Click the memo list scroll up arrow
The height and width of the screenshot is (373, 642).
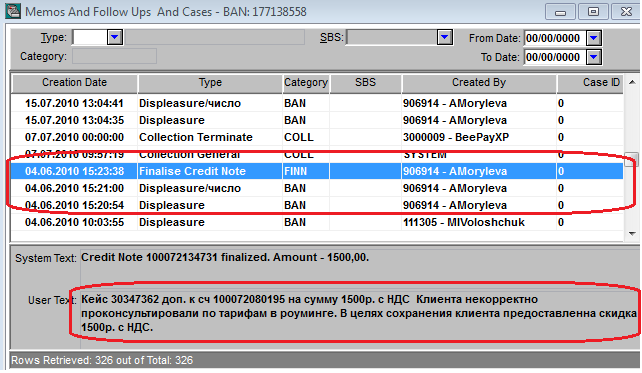pyautogui.click(x=632, y=82)
